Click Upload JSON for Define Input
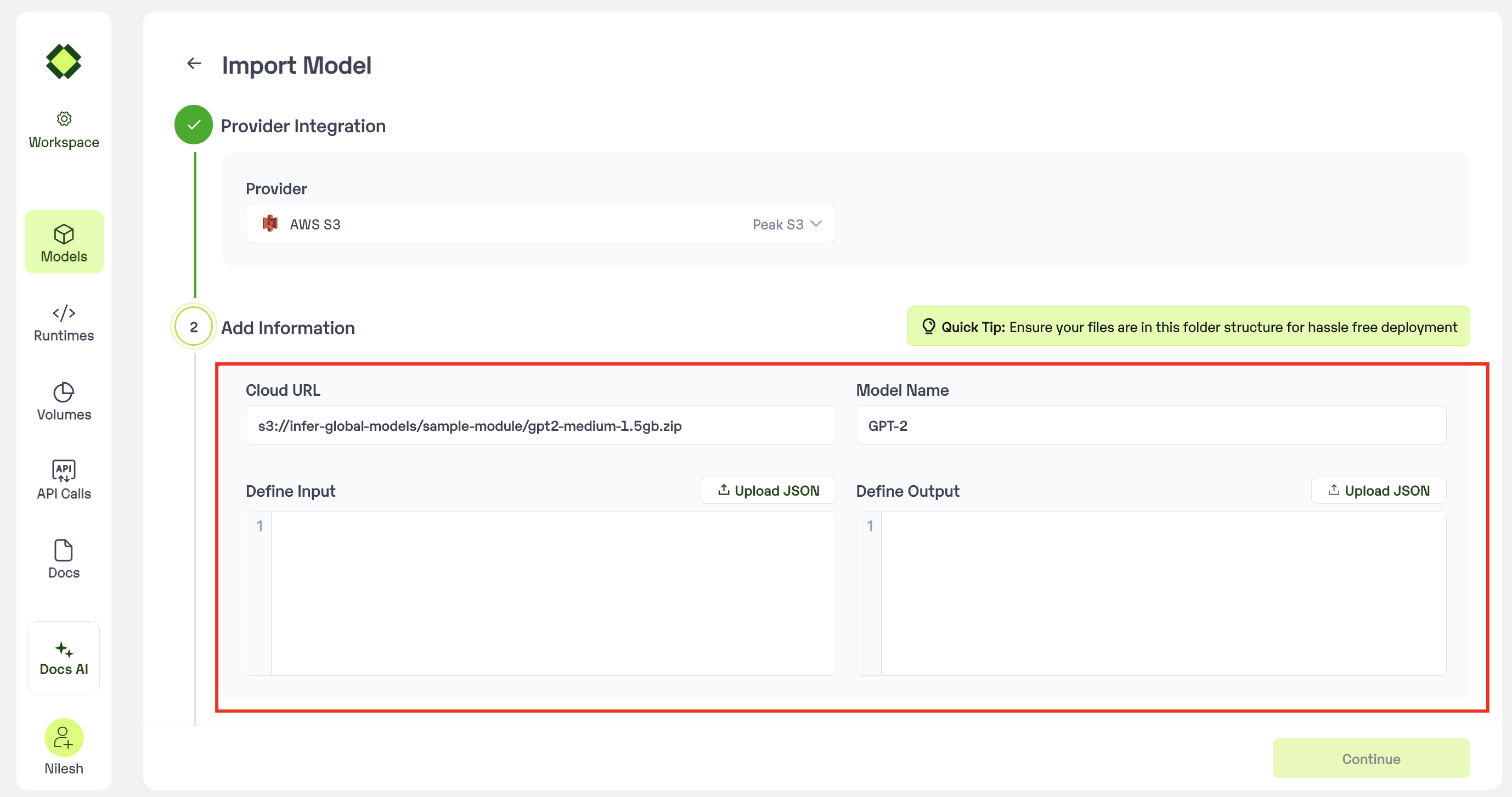 click(768, 490)
